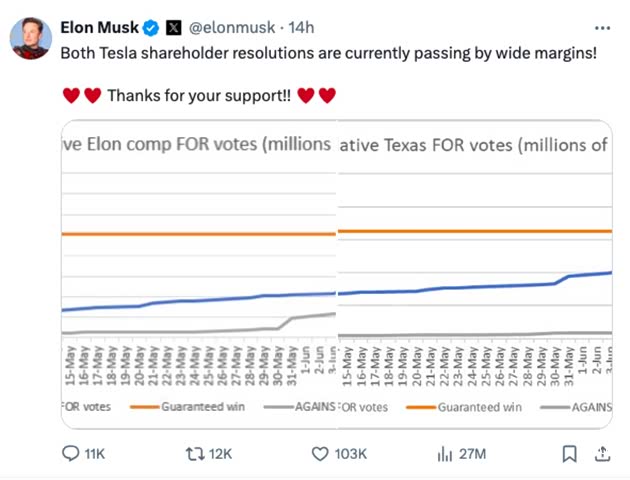630x480 pixels.
Task: Click the reply speech bubble icon
Action: 71,454
